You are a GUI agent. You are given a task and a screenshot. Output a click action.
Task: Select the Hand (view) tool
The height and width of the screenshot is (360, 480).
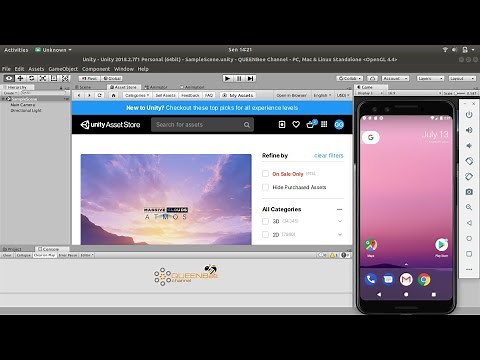click(9, 78)
